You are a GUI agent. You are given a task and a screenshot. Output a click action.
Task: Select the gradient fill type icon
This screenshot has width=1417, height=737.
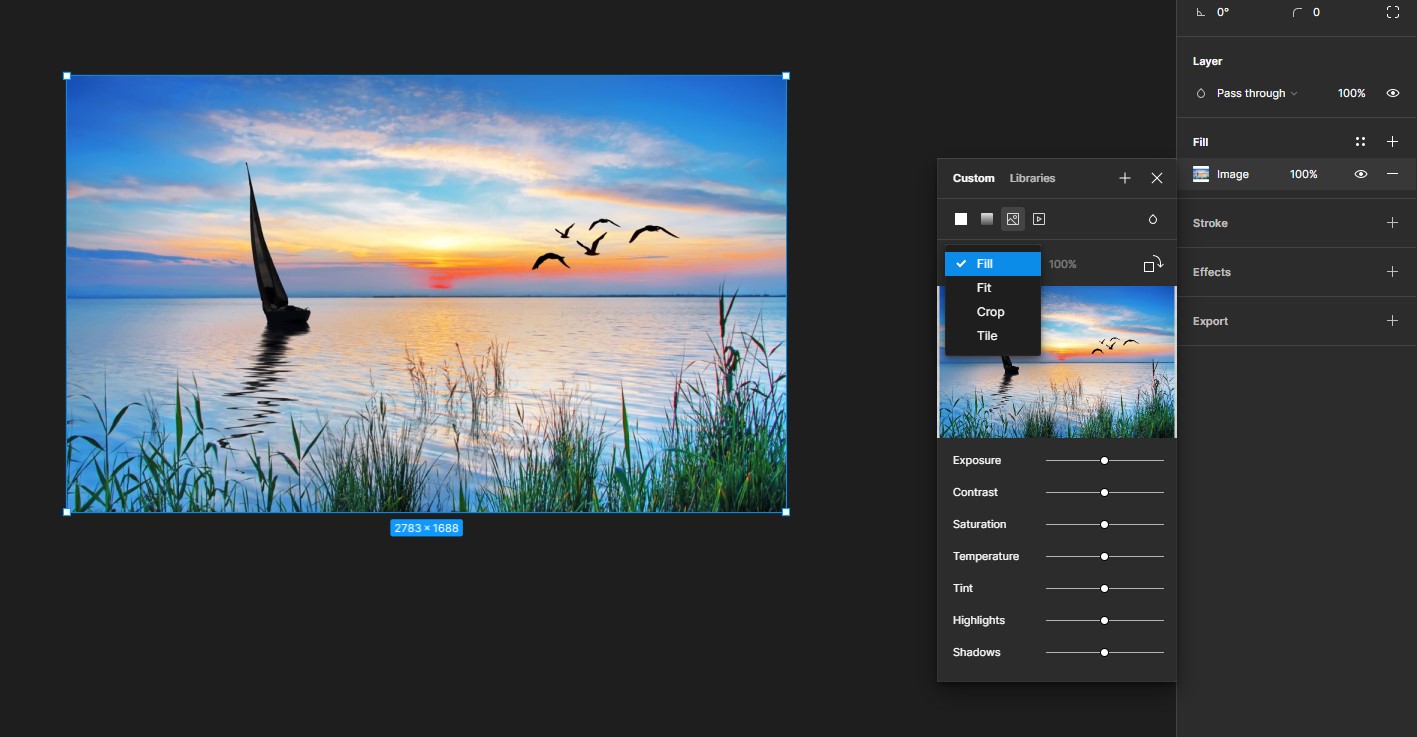click(987, 219)
